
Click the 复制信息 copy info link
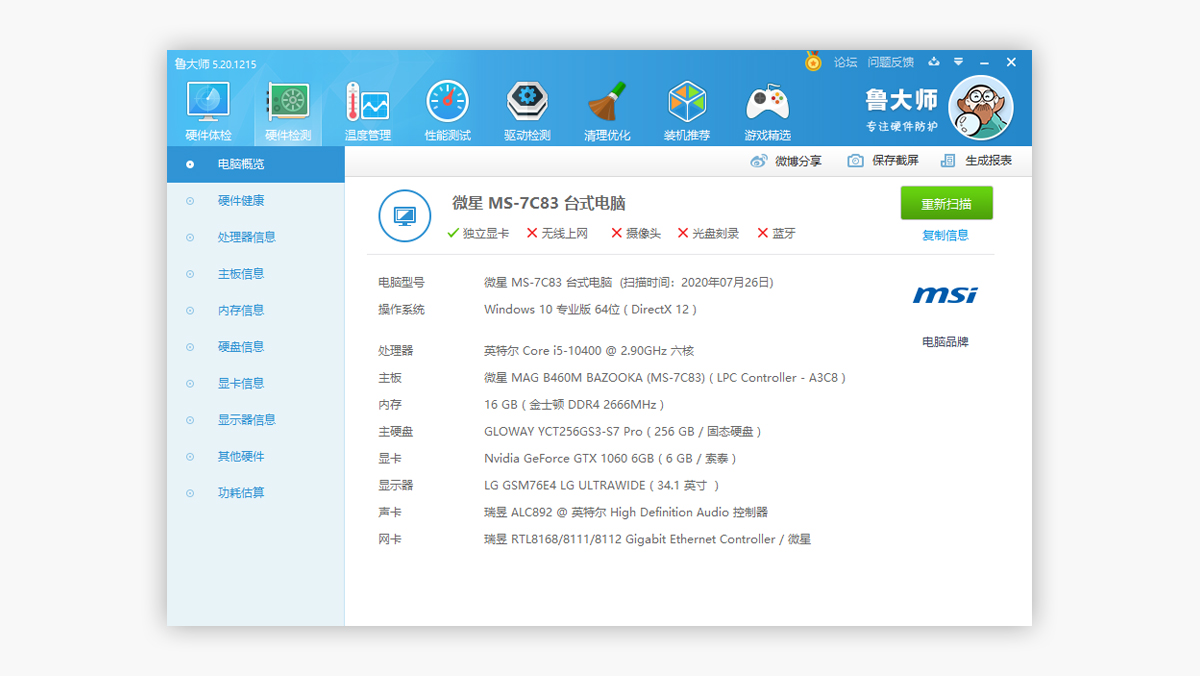[945, 236]
